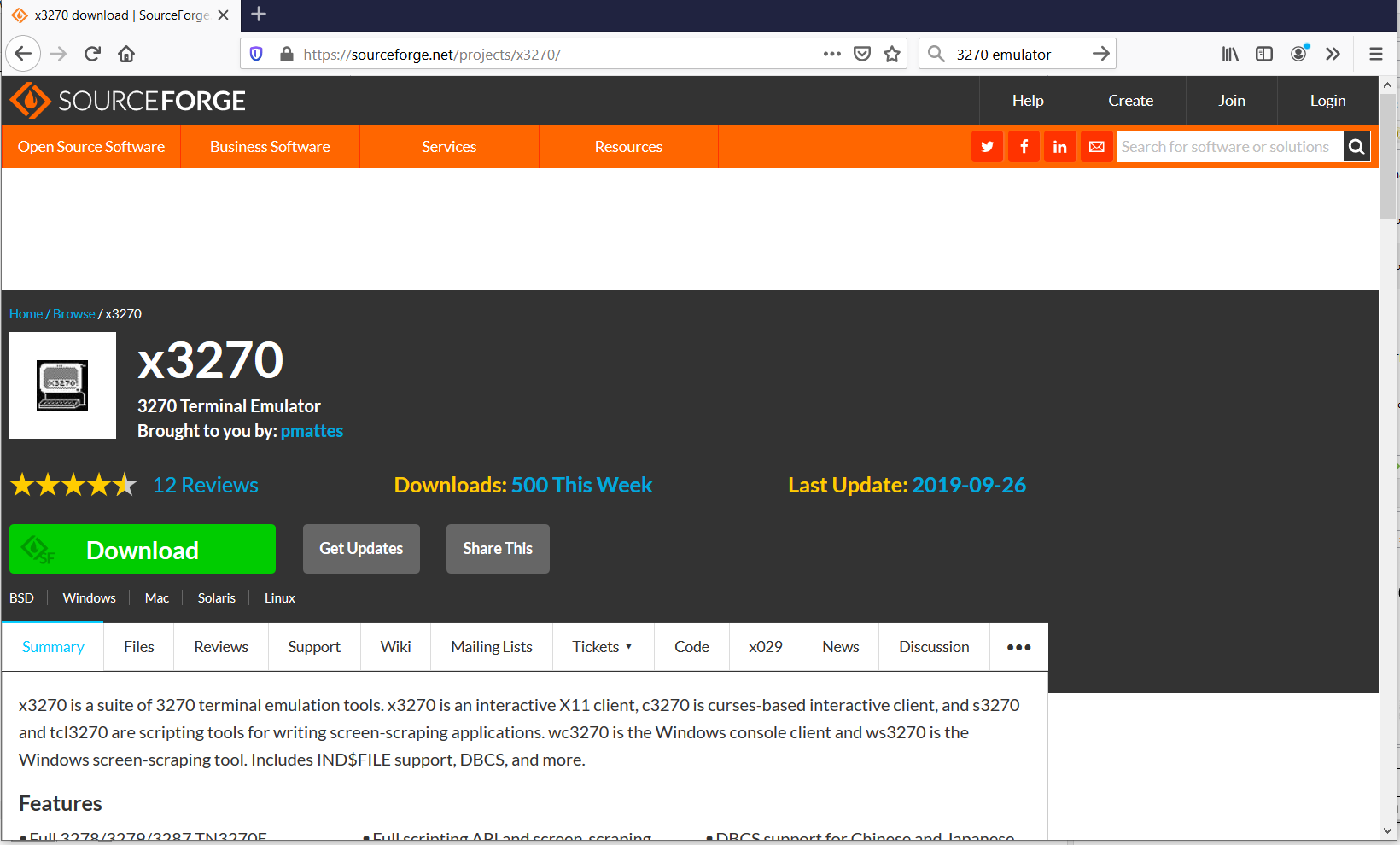Select the BSD platform link
The image size is (1400, 845).
click(21, 598)
